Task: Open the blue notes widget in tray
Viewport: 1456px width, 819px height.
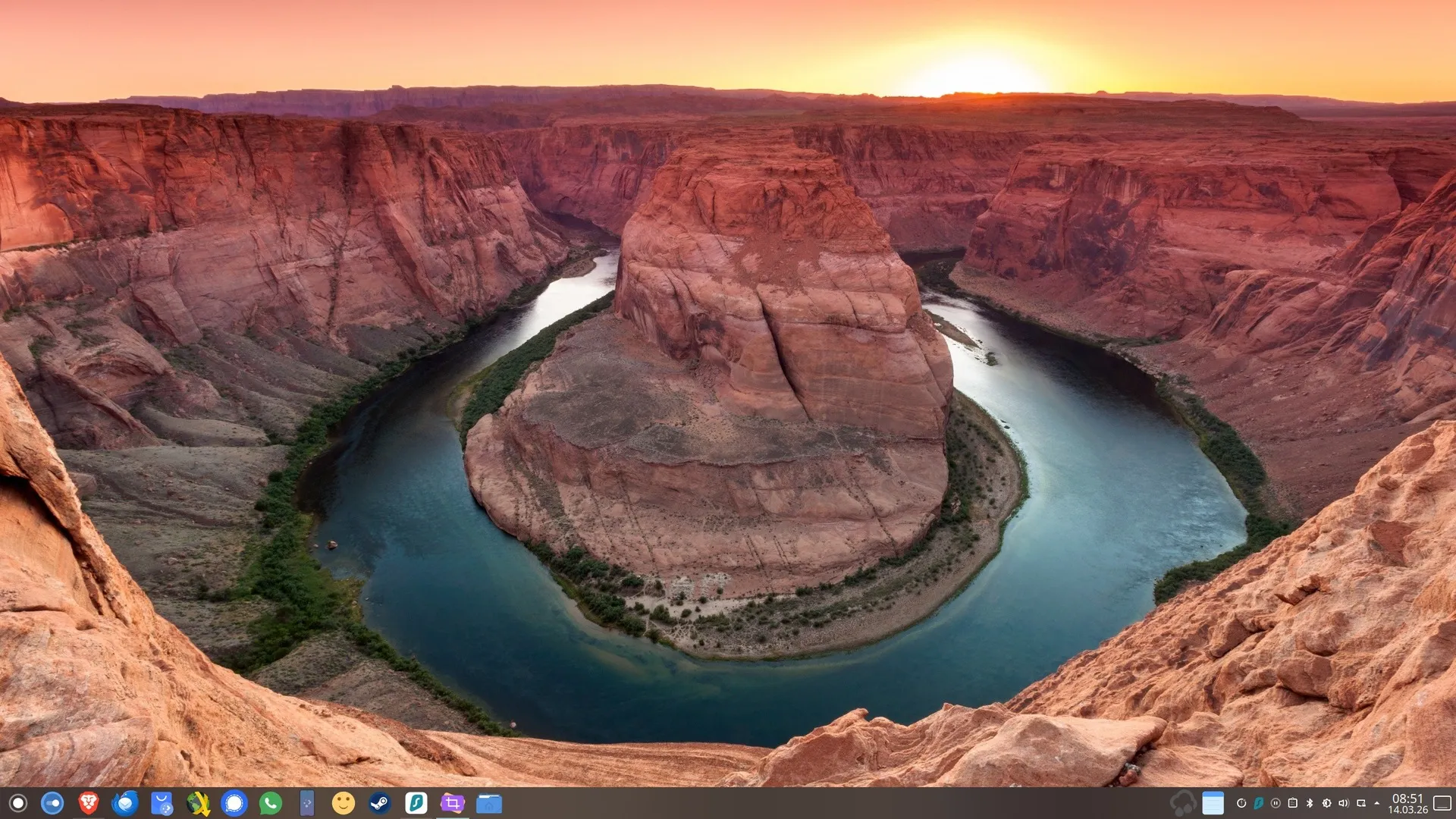Action: tap(1213, 803)
